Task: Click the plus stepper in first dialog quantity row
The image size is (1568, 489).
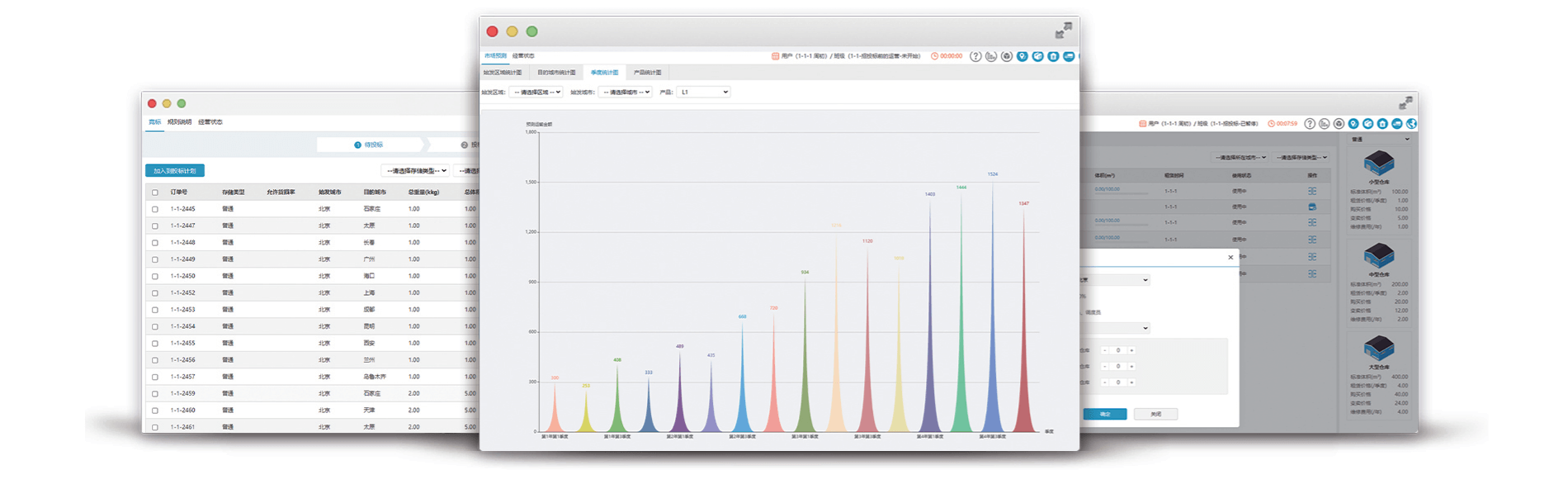Action: pyautogui.click(x=1131, y=350)
